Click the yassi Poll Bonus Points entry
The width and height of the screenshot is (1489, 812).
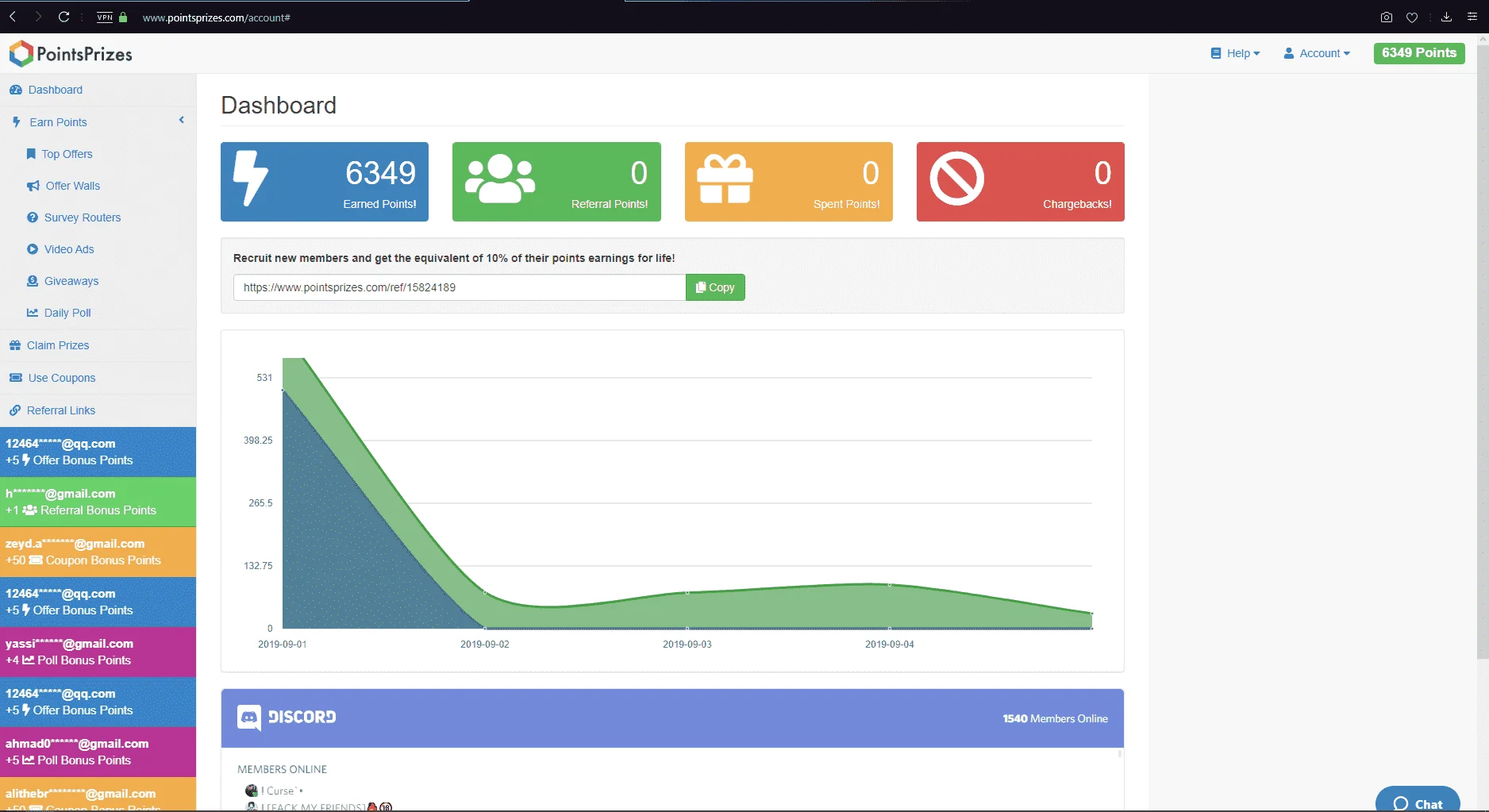click(x=98, y=652)
